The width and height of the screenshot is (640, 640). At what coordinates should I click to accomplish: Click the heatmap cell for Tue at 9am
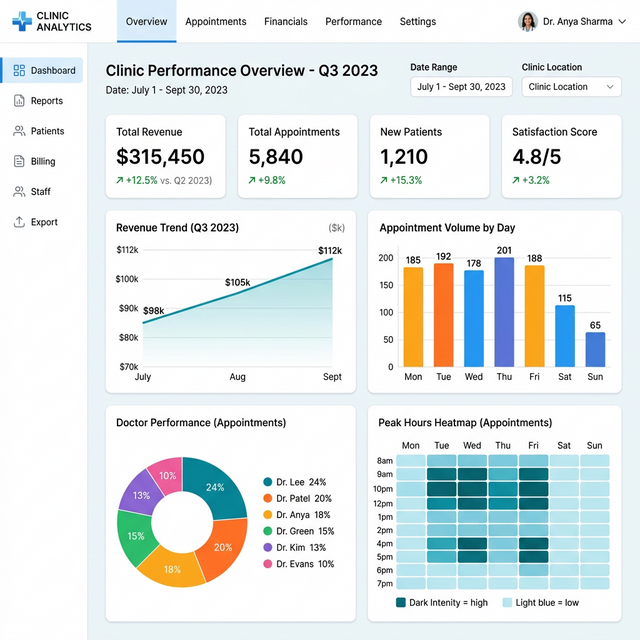coord(441,474)
